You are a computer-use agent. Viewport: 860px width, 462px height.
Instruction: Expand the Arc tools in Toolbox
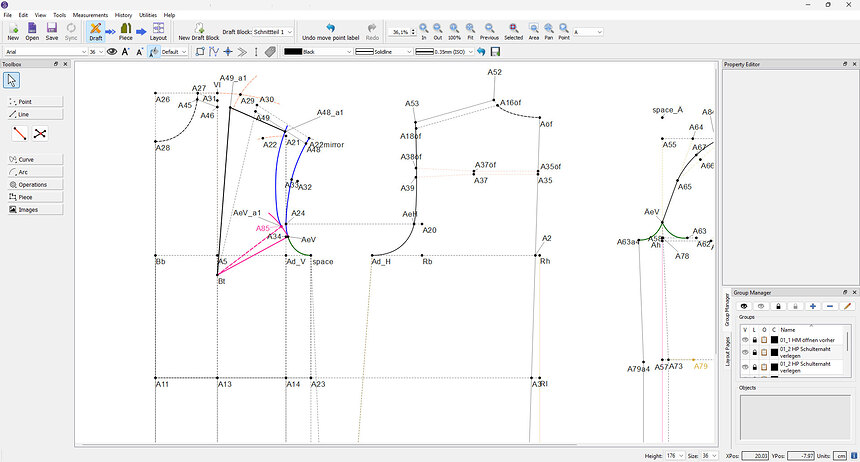[x=36, y=172]
